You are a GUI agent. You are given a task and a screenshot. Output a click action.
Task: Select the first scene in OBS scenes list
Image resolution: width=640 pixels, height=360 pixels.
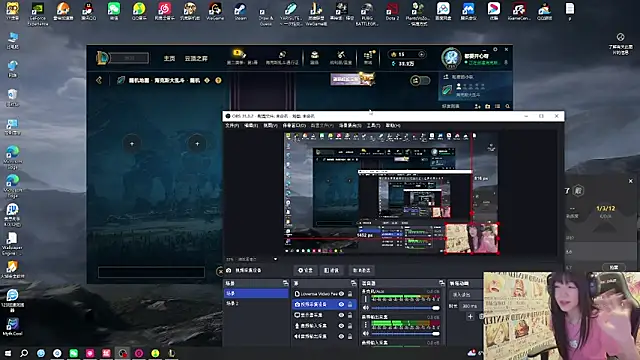[x=256, y=293]
